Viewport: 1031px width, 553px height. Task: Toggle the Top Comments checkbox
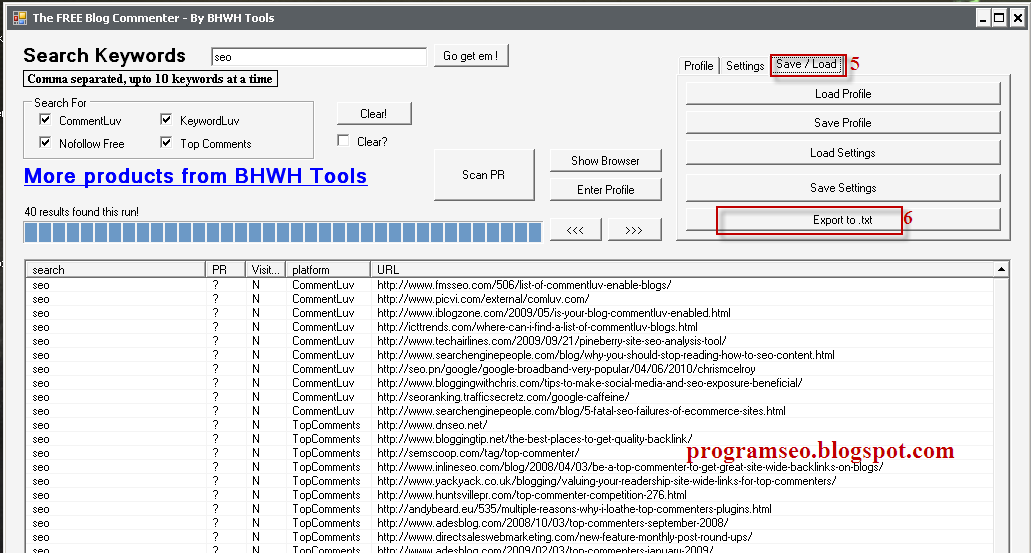(166, 143)
